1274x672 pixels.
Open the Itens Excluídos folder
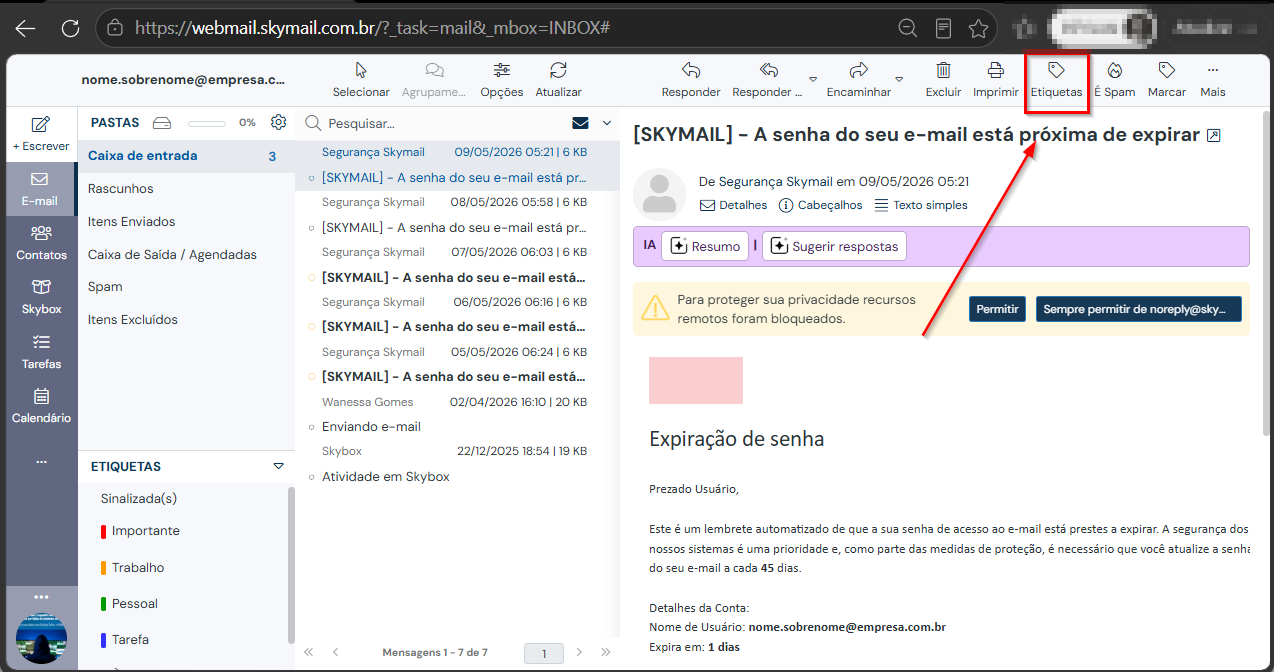[x=185, y=320]
